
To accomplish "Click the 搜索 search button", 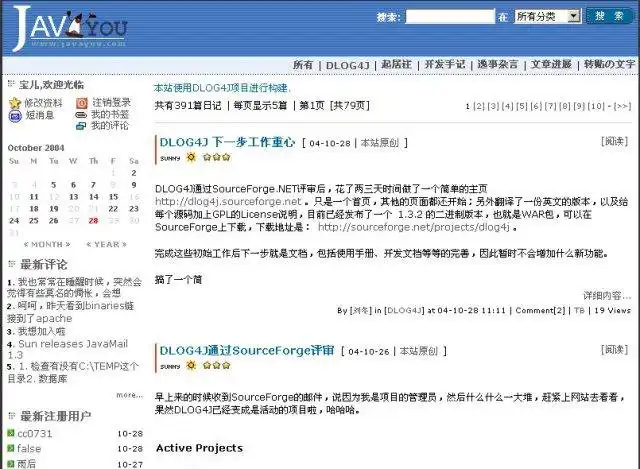I will point(609,16).
